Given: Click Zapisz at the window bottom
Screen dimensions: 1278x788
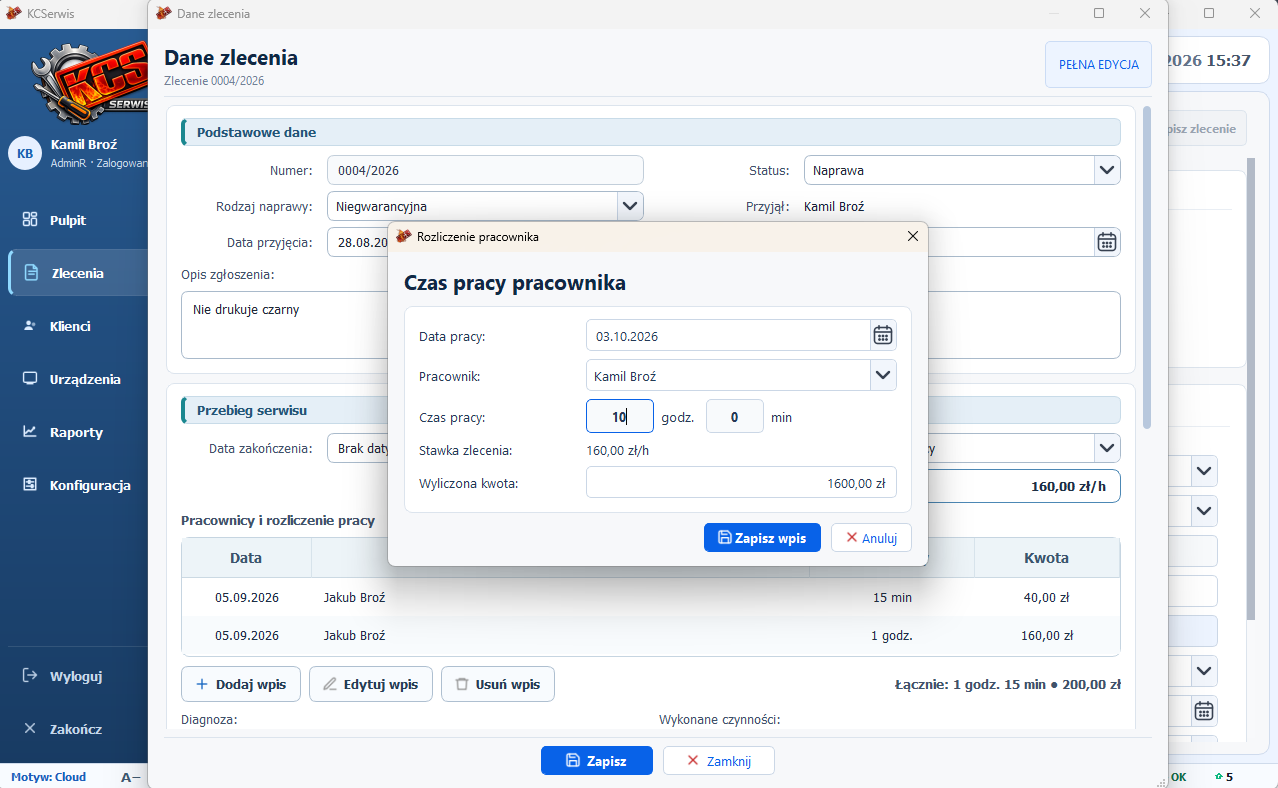Looking at the screenshot, I should 597,760.
